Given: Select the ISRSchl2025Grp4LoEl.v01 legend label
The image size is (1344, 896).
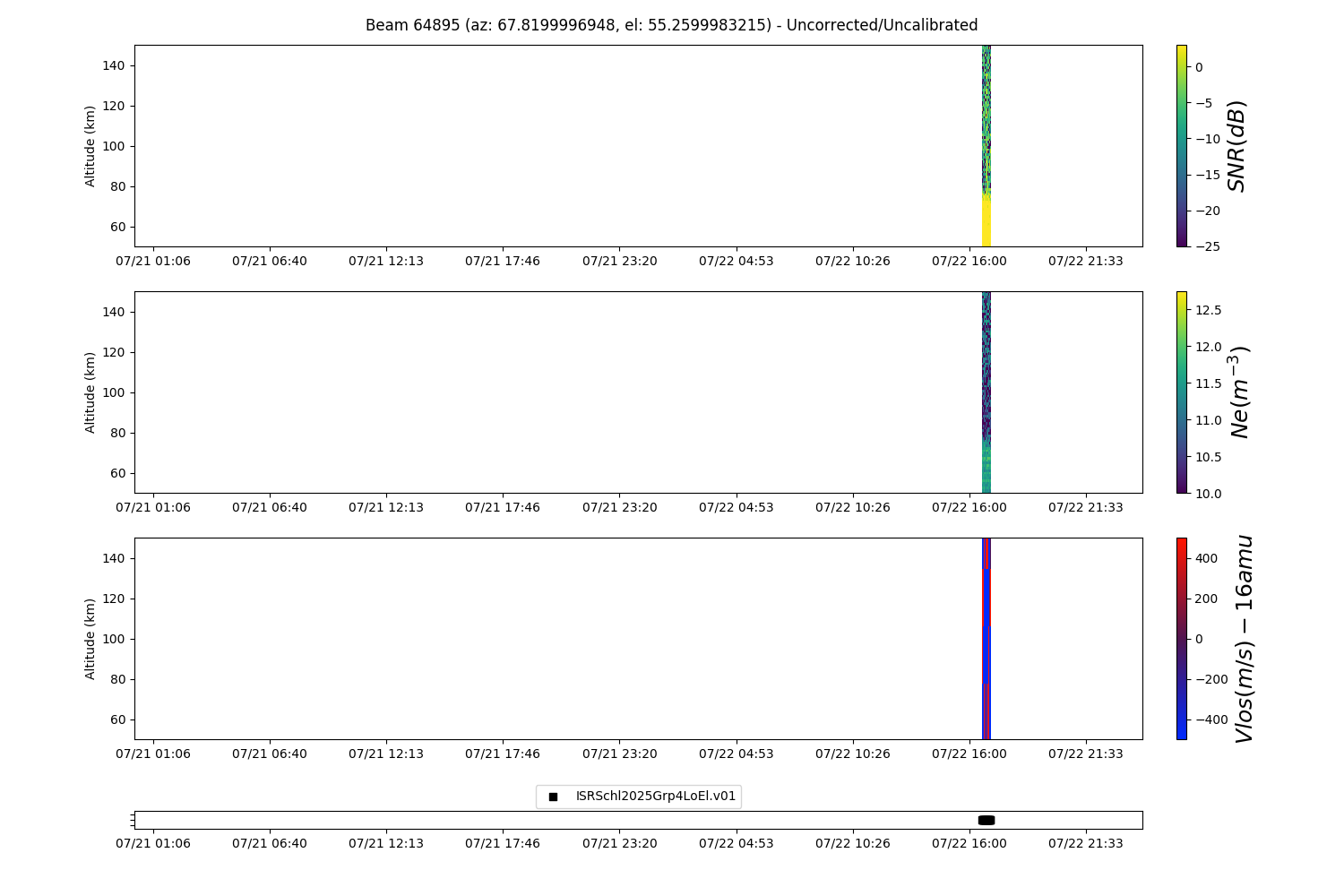Looking at the screenshot, I should (x=655, y=797).
